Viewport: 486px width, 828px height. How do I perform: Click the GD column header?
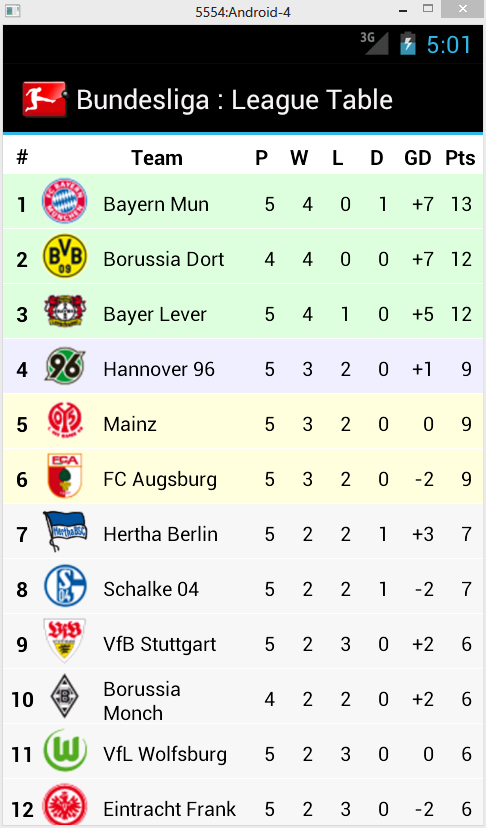pos(418,157)
